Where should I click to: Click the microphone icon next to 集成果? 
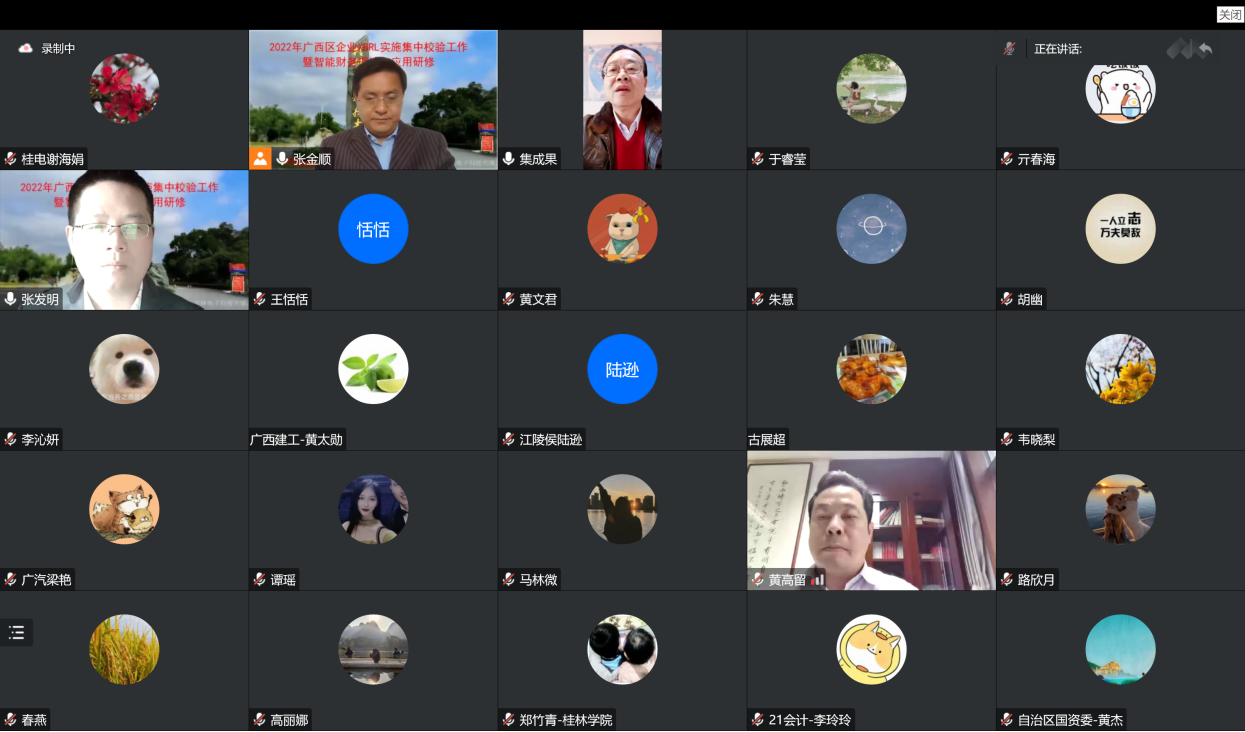pos(509,159)
